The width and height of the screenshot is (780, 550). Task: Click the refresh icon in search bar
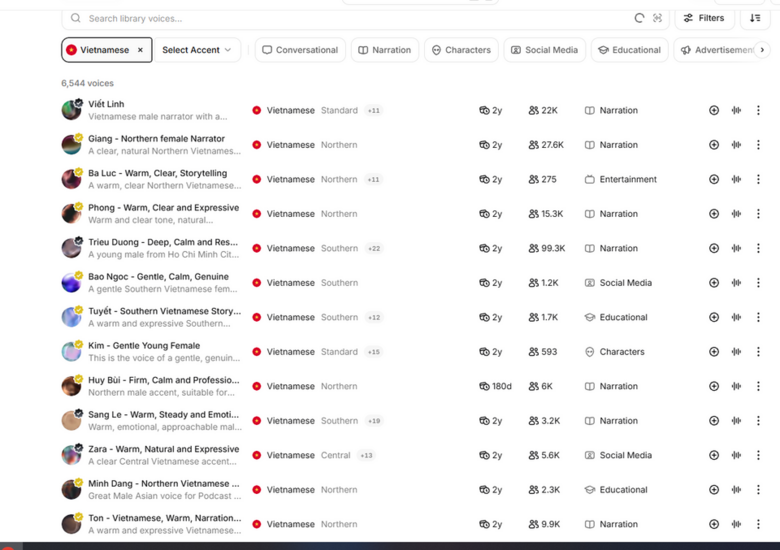(x=639, y=18)
